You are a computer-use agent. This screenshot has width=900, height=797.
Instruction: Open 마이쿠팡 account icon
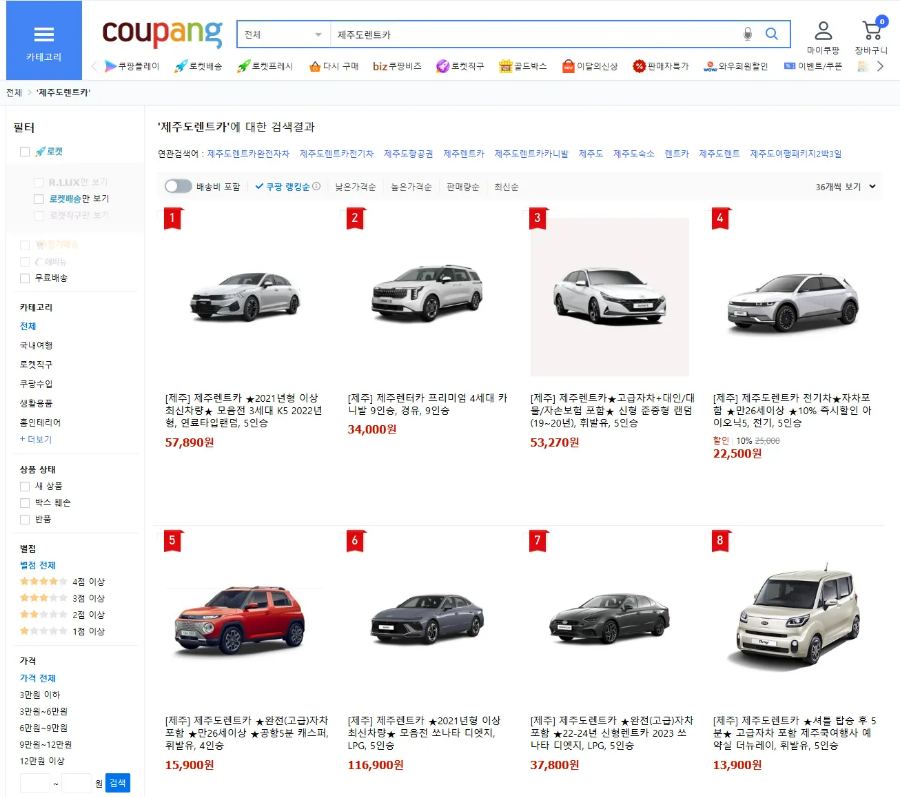[823, 37]
